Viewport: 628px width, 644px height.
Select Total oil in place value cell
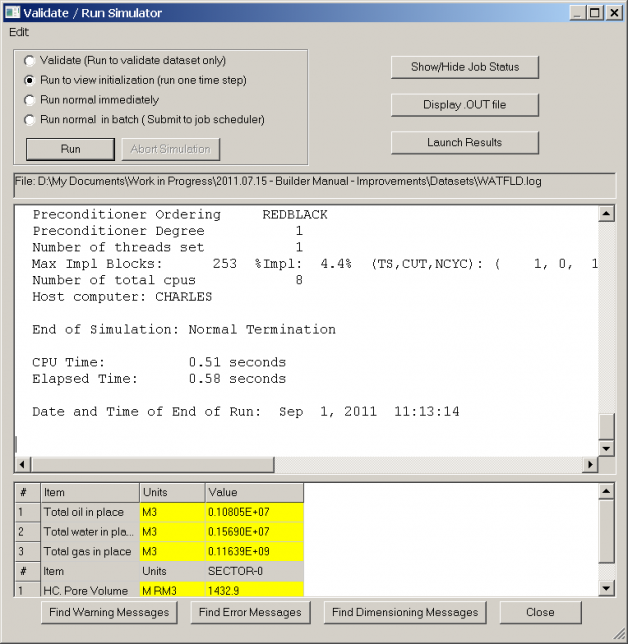[x=254, y=512]
